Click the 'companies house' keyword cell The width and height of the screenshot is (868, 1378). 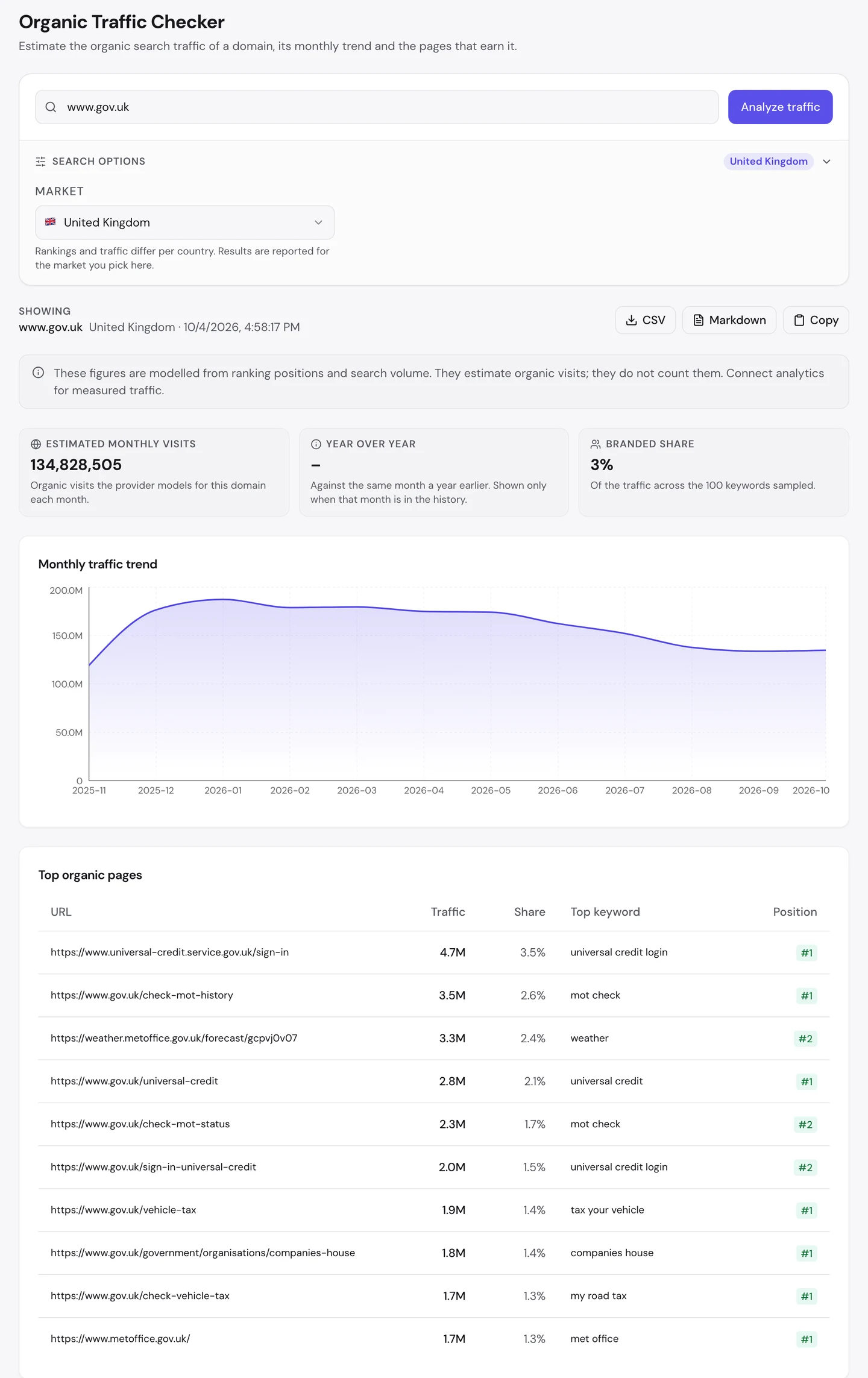[x=612, y=1253]
